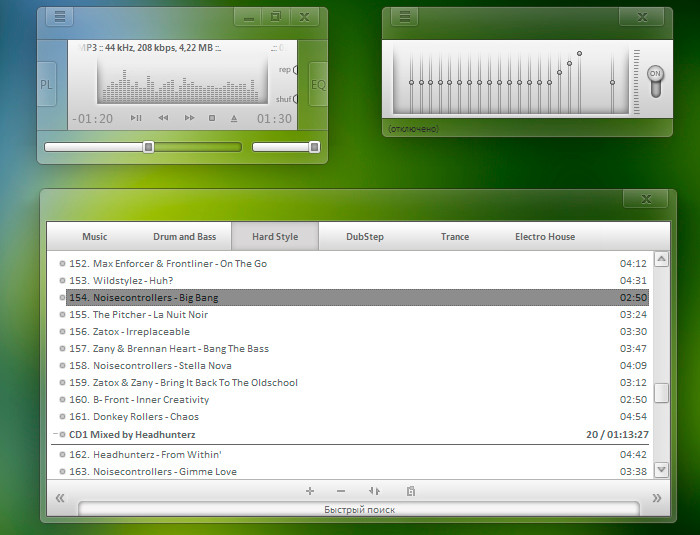Screen dimensions: 700x535
Task: Switch the equalizer ON toggle
Action: pos(655,82)
